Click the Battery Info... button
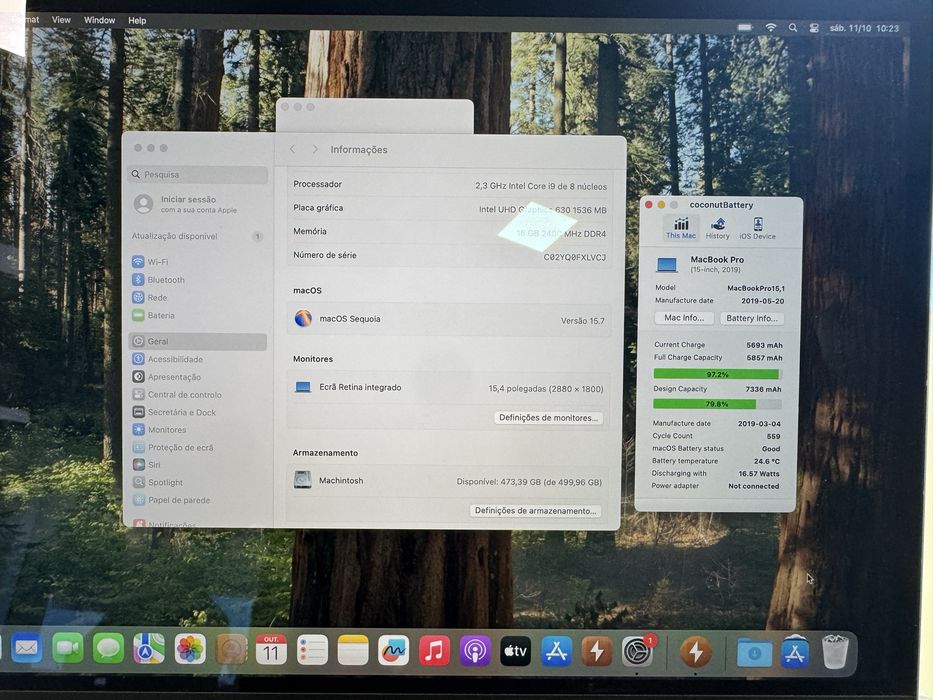 (x=752, y=318)
